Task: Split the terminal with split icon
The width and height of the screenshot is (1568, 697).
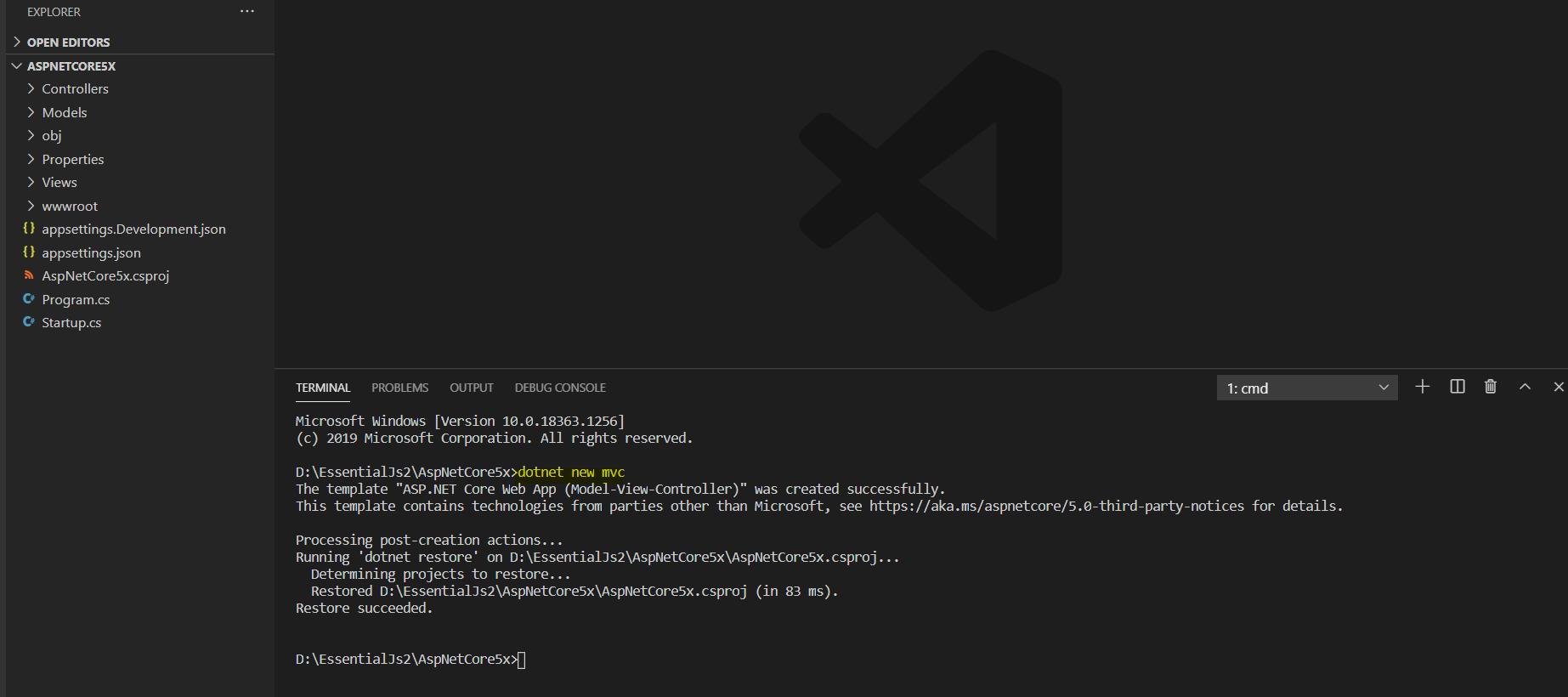Action: click(x=1457, y=387)
